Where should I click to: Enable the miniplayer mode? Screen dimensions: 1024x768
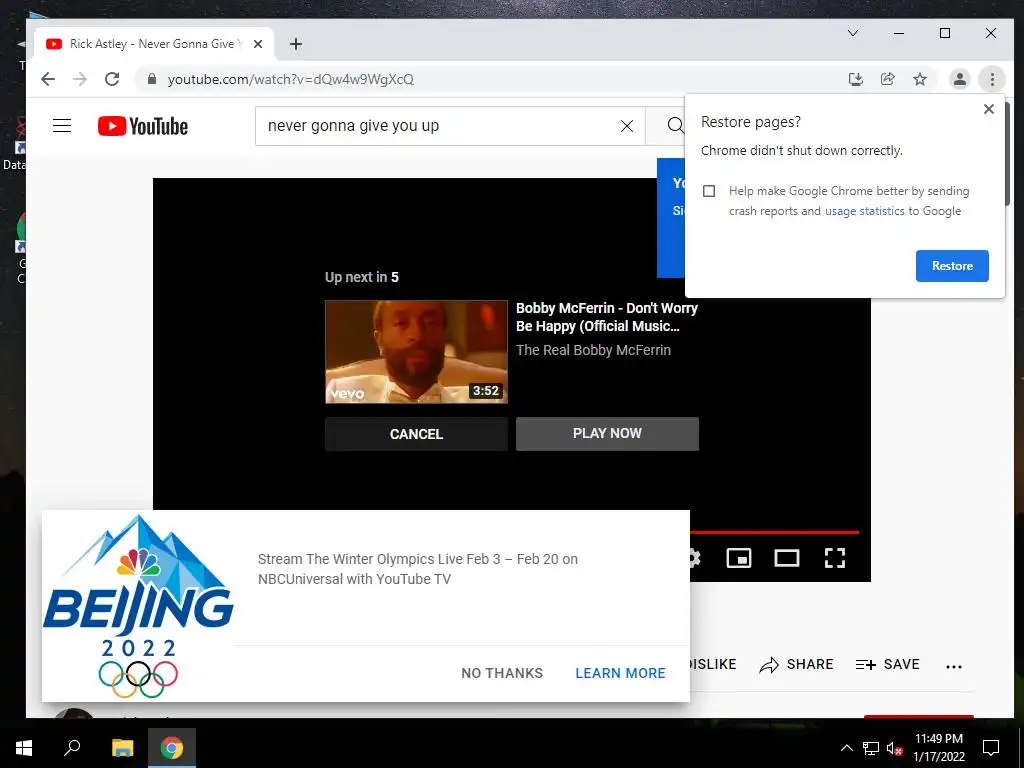[x=739, y=558]
